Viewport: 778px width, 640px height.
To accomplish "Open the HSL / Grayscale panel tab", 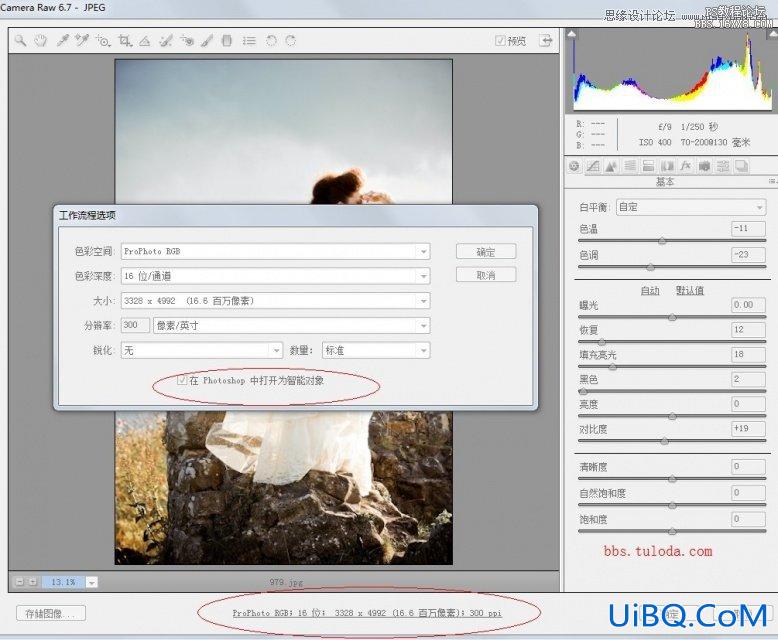I will click(x=630, y=166).
